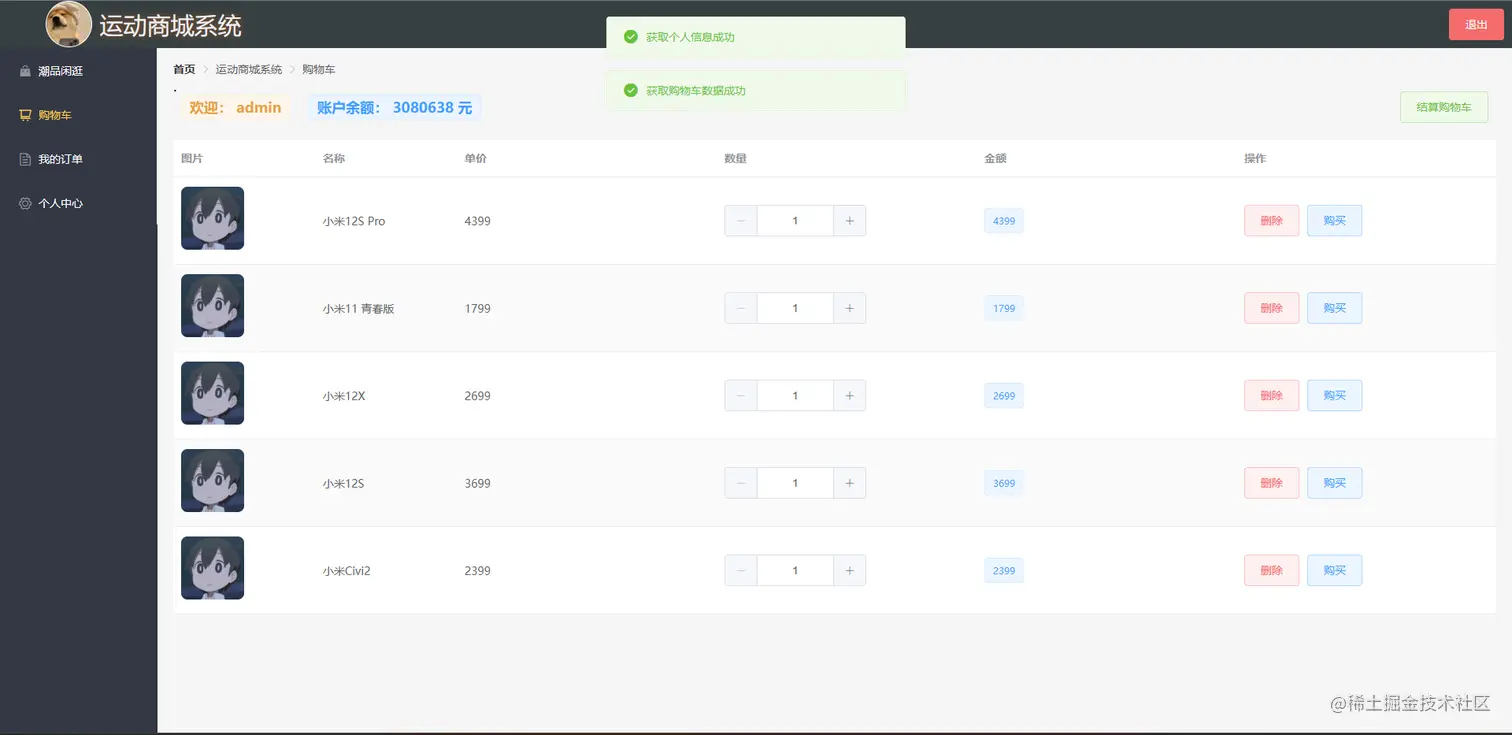
Task: Increase quantity for 小米12X
Action: [x=849, y=396]
